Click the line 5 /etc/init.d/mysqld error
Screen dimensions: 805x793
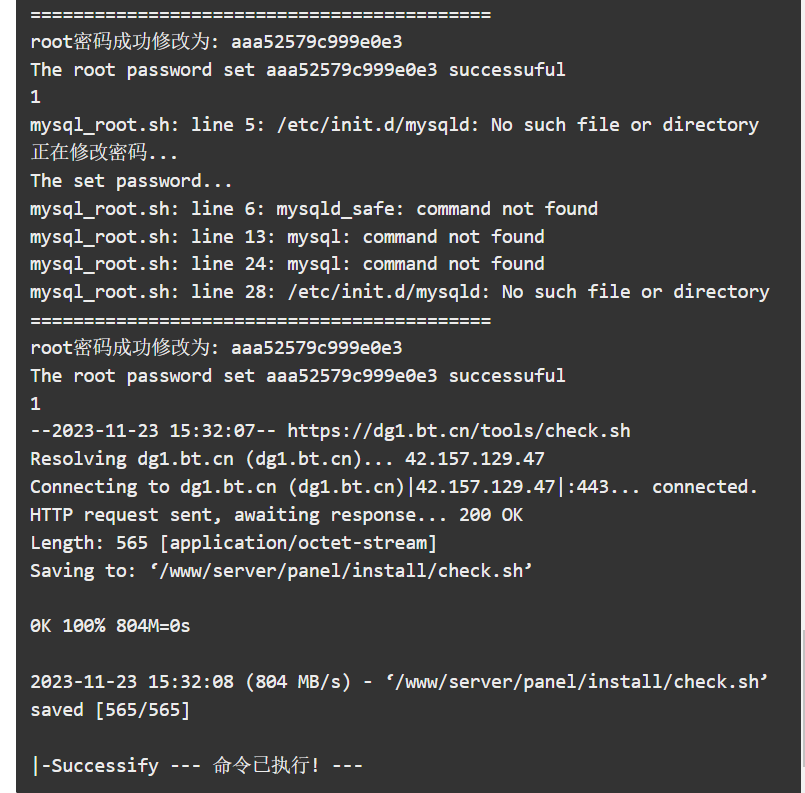tap(394, 125)
